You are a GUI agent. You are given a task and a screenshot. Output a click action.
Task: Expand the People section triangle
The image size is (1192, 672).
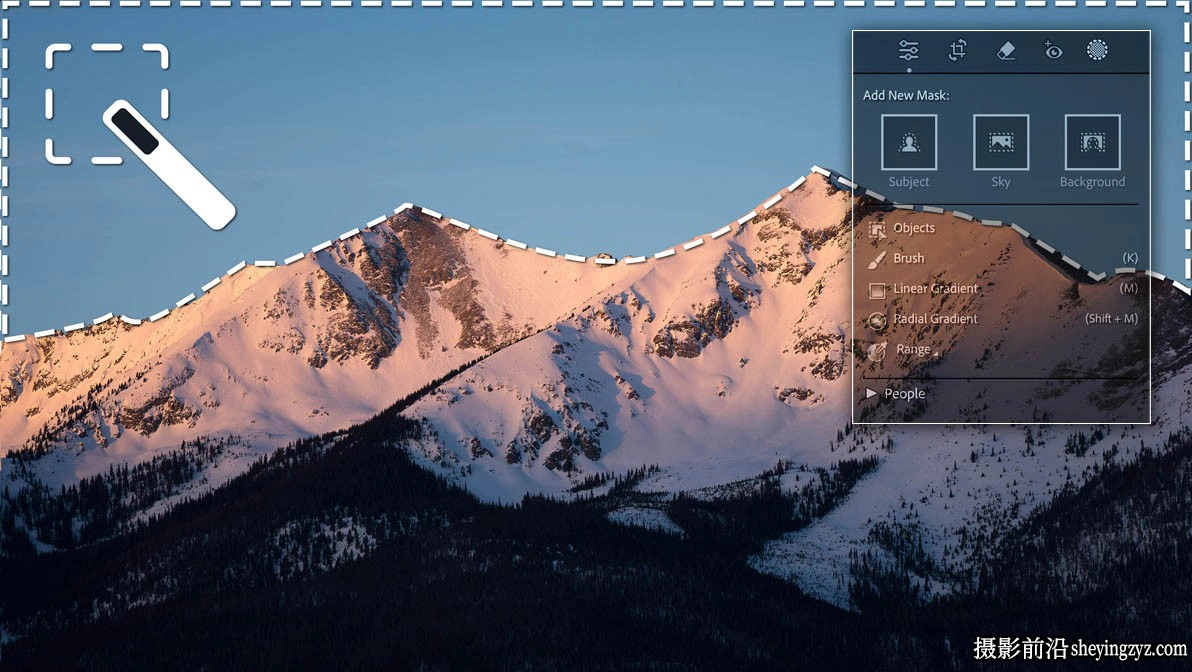pos(871,393)
